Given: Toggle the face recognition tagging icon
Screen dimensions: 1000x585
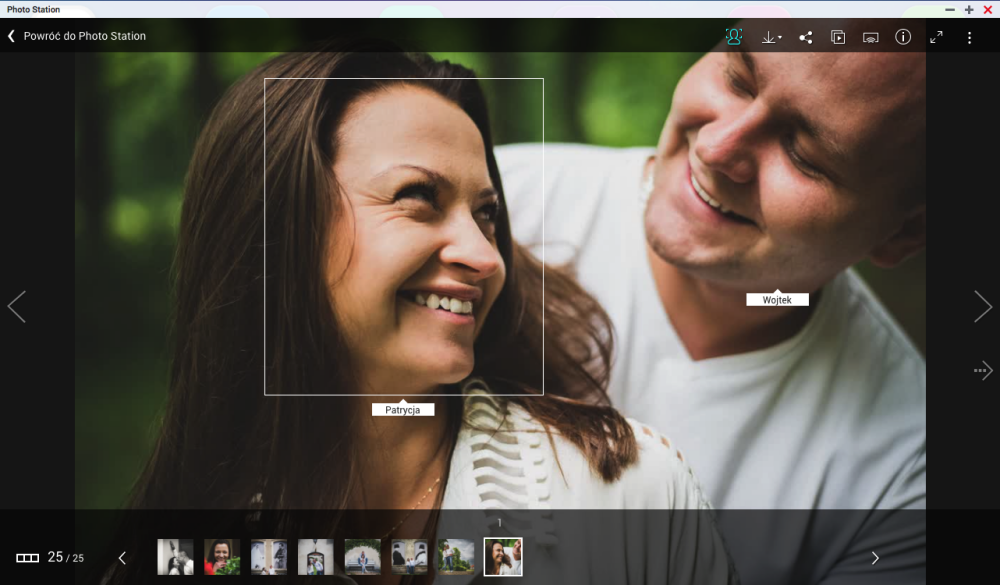Looking at the screenshot, I should (734, 37).
